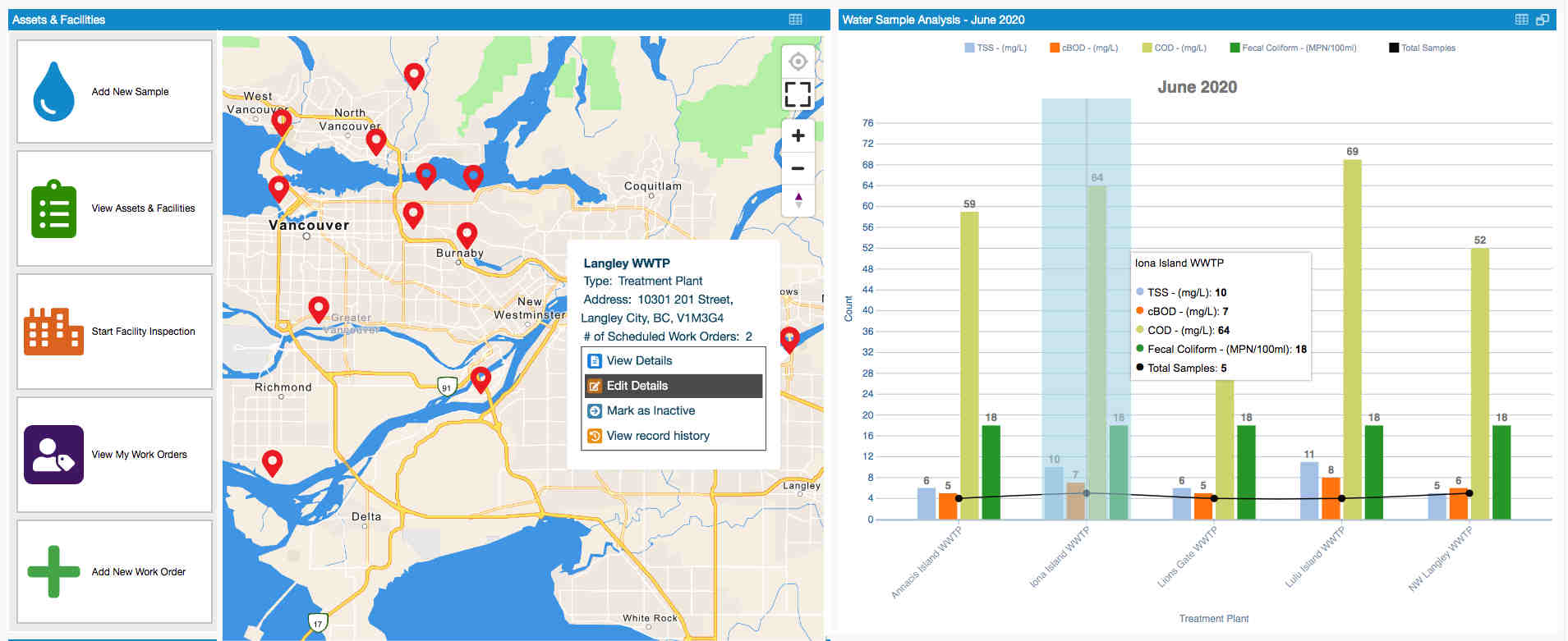Reset map compass orientation

tap(798, 199)
